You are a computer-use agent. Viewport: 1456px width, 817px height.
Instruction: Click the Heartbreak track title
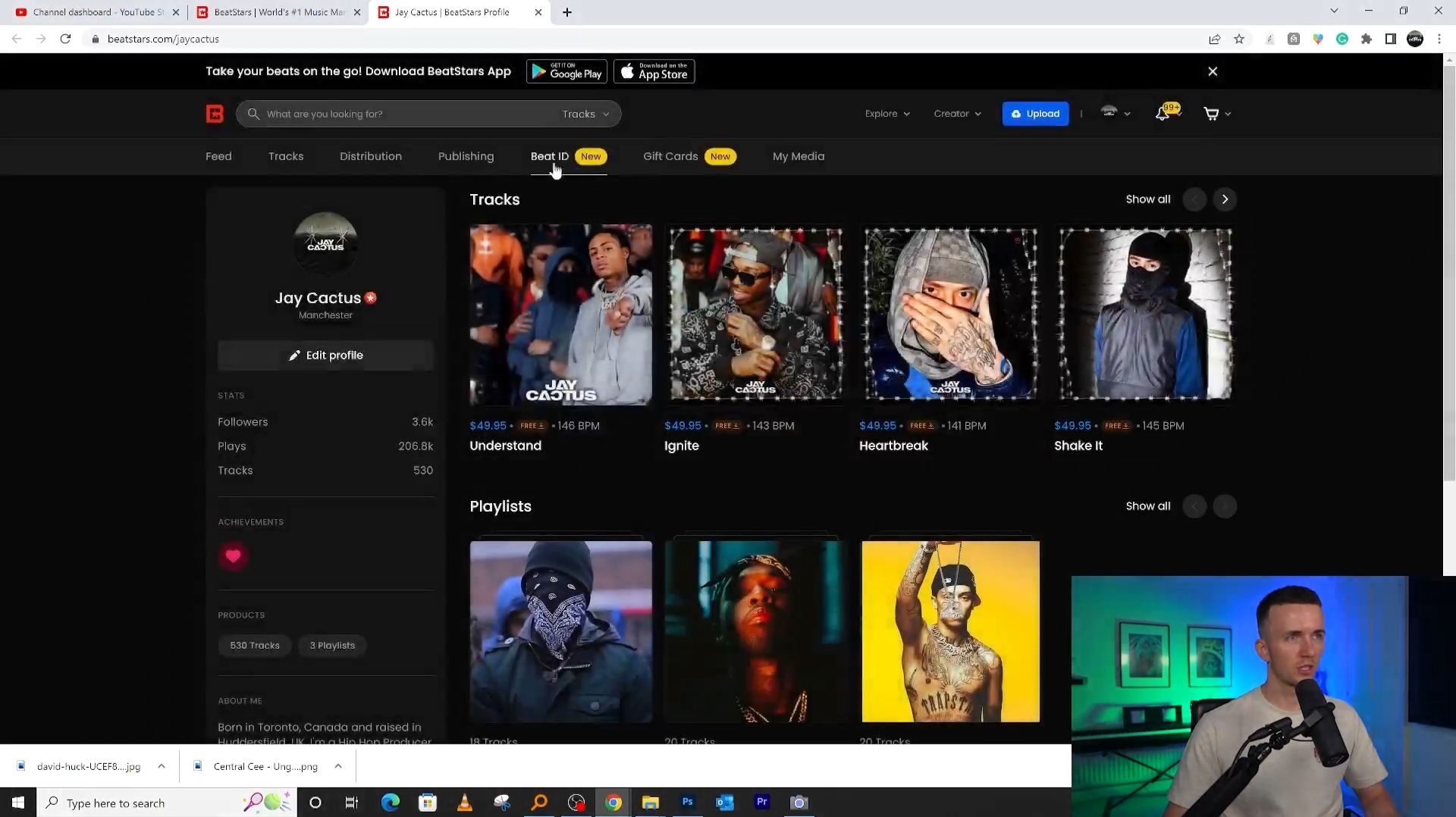click(x=893, y=446)
